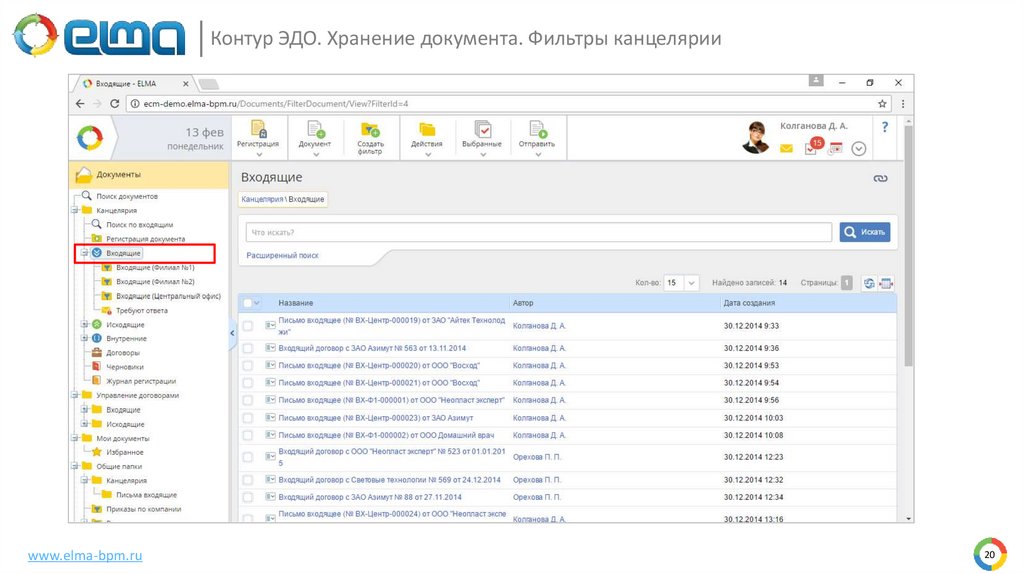Screen dimensions: 1024x574
Task: Select checkbox for Письмо входящее ВХ-Центр-000023
Action: click(248, 418)
